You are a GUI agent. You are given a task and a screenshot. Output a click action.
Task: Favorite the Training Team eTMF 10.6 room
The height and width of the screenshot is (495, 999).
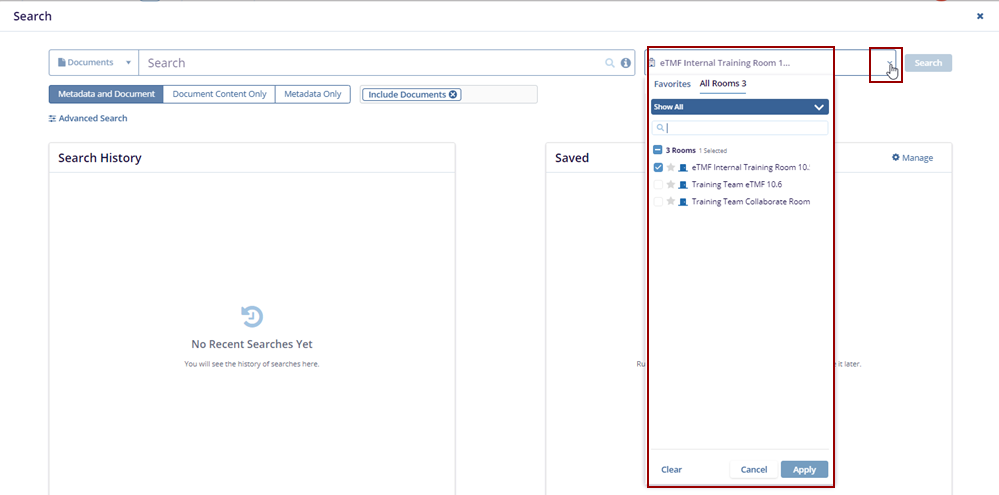(670, 184)
